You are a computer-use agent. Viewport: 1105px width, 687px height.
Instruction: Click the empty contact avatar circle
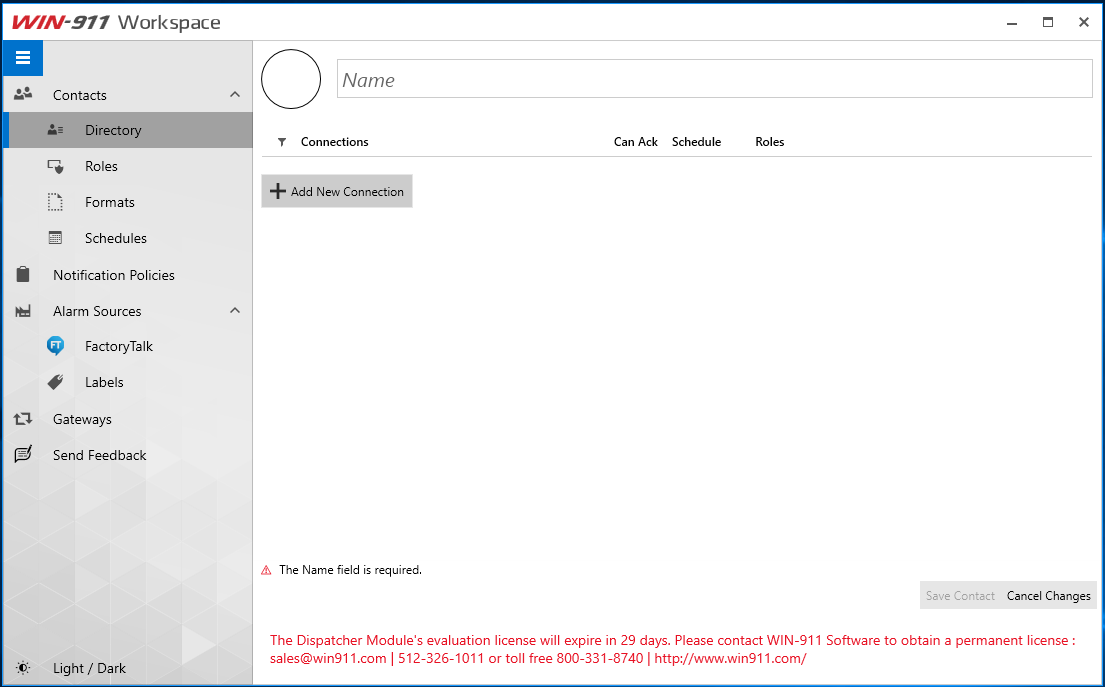click(291, 79)
